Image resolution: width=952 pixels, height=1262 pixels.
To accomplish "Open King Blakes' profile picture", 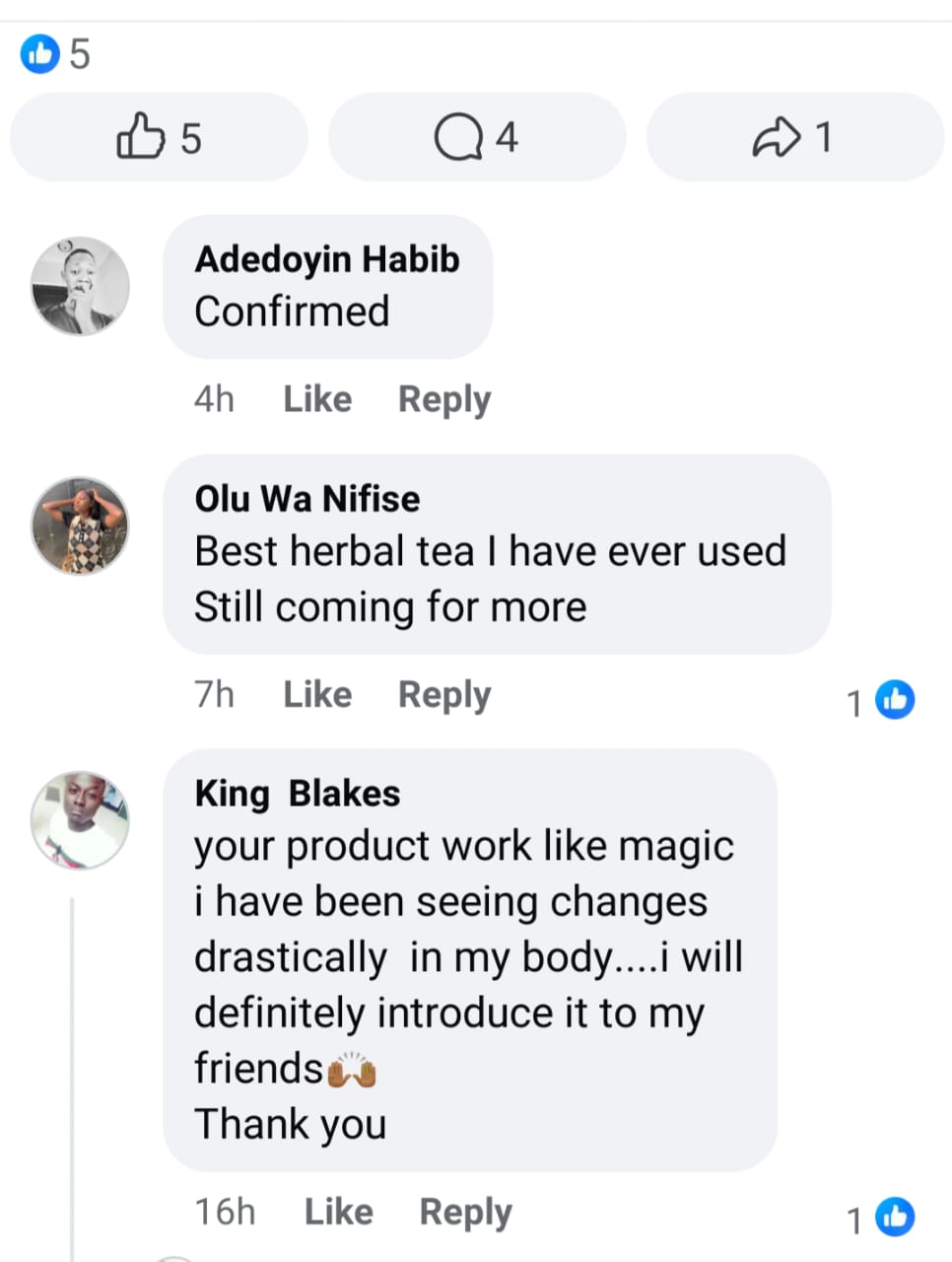I will [80, 820].
